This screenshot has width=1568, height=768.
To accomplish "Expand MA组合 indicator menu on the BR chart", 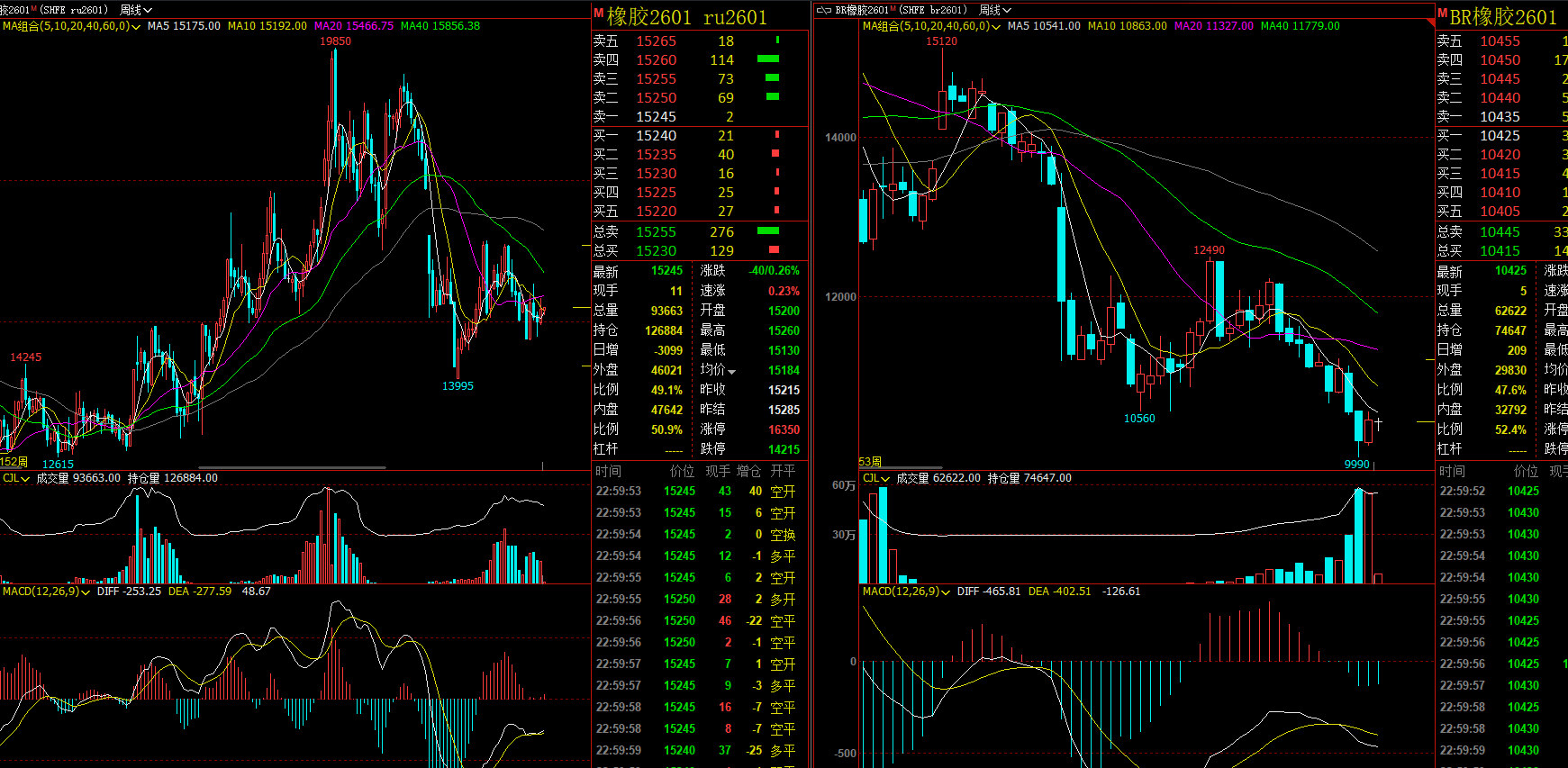I will (x=996, y=27).
